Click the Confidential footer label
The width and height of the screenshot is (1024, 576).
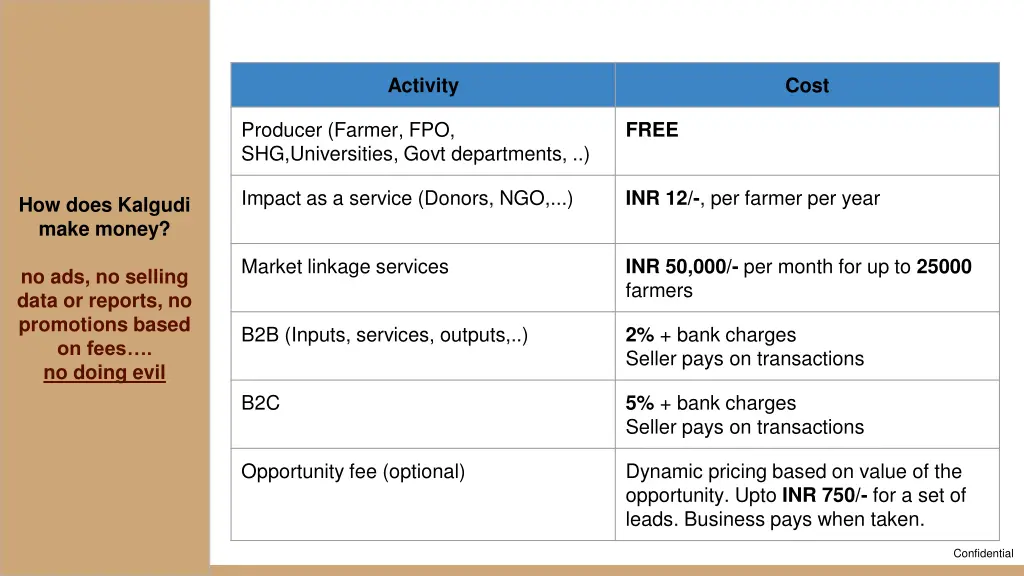tap(983, 553)
